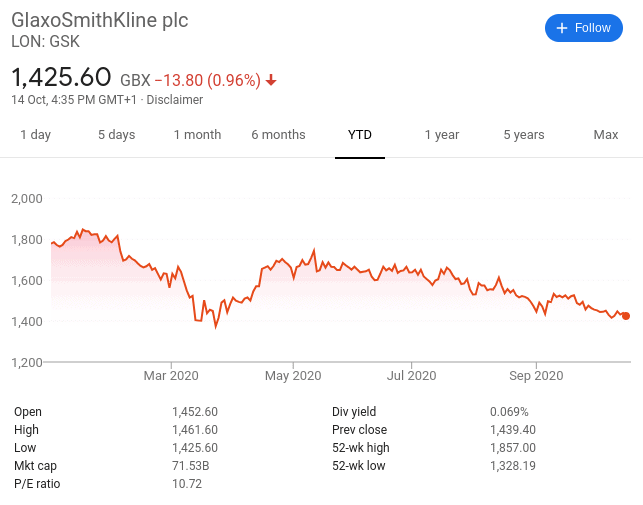This screenshot has height=505, width=643.
Task: Click the Mar 2020 axis label
Action: tap(171, 375)
